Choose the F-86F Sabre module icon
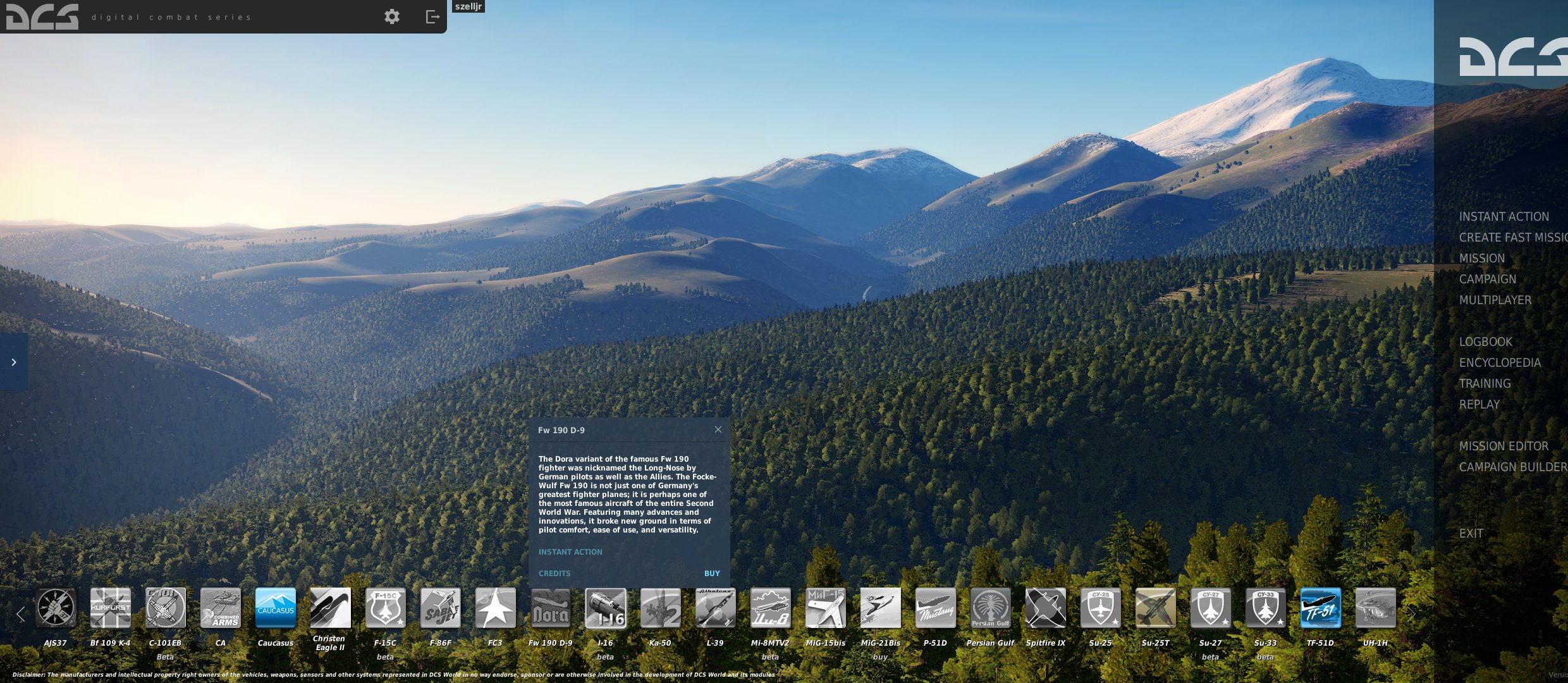This screenshot has height=683, width=1568. click(441, 608)
